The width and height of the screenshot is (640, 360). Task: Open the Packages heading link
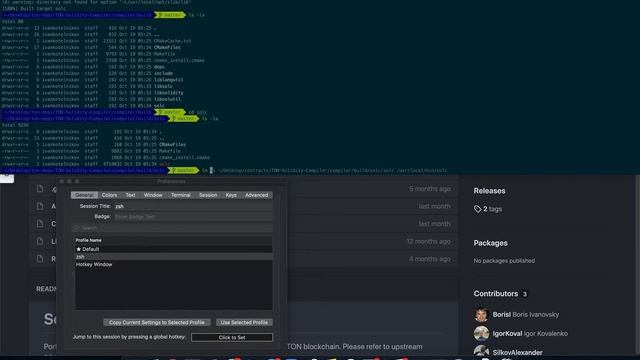point(491,243)
